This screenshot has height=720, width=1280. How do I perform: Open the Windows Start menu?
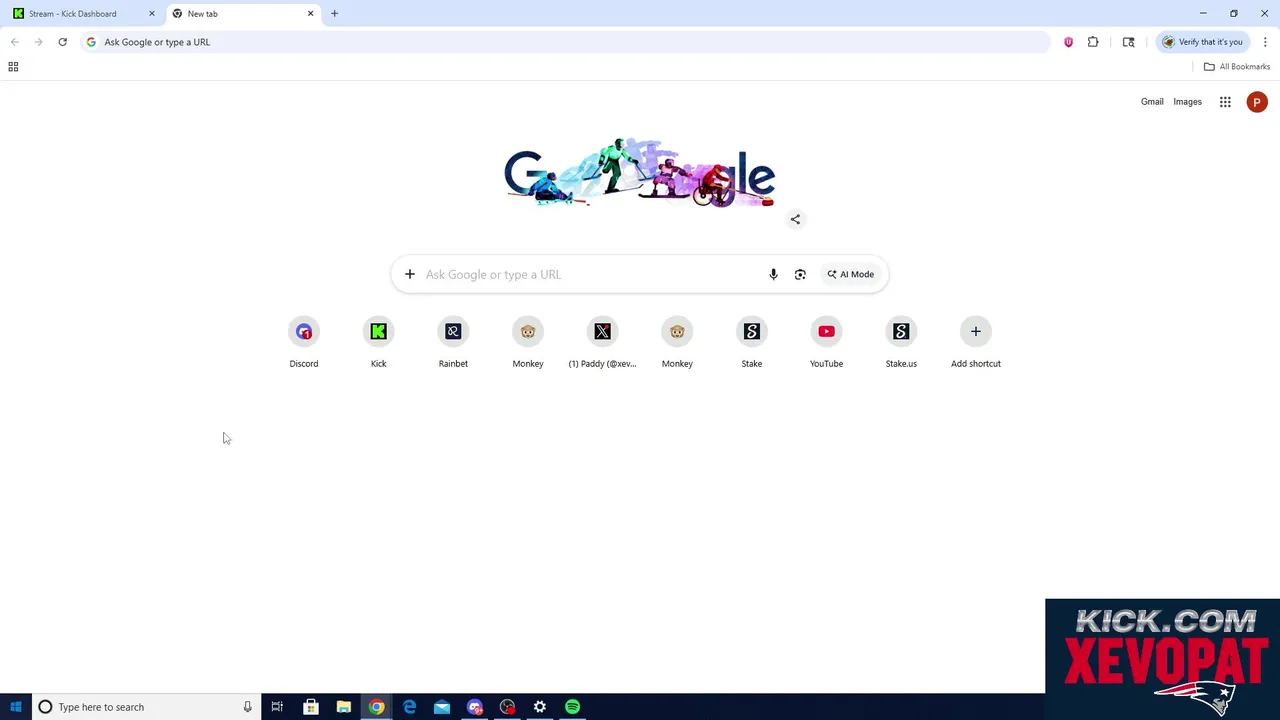[x=15, y=707]
